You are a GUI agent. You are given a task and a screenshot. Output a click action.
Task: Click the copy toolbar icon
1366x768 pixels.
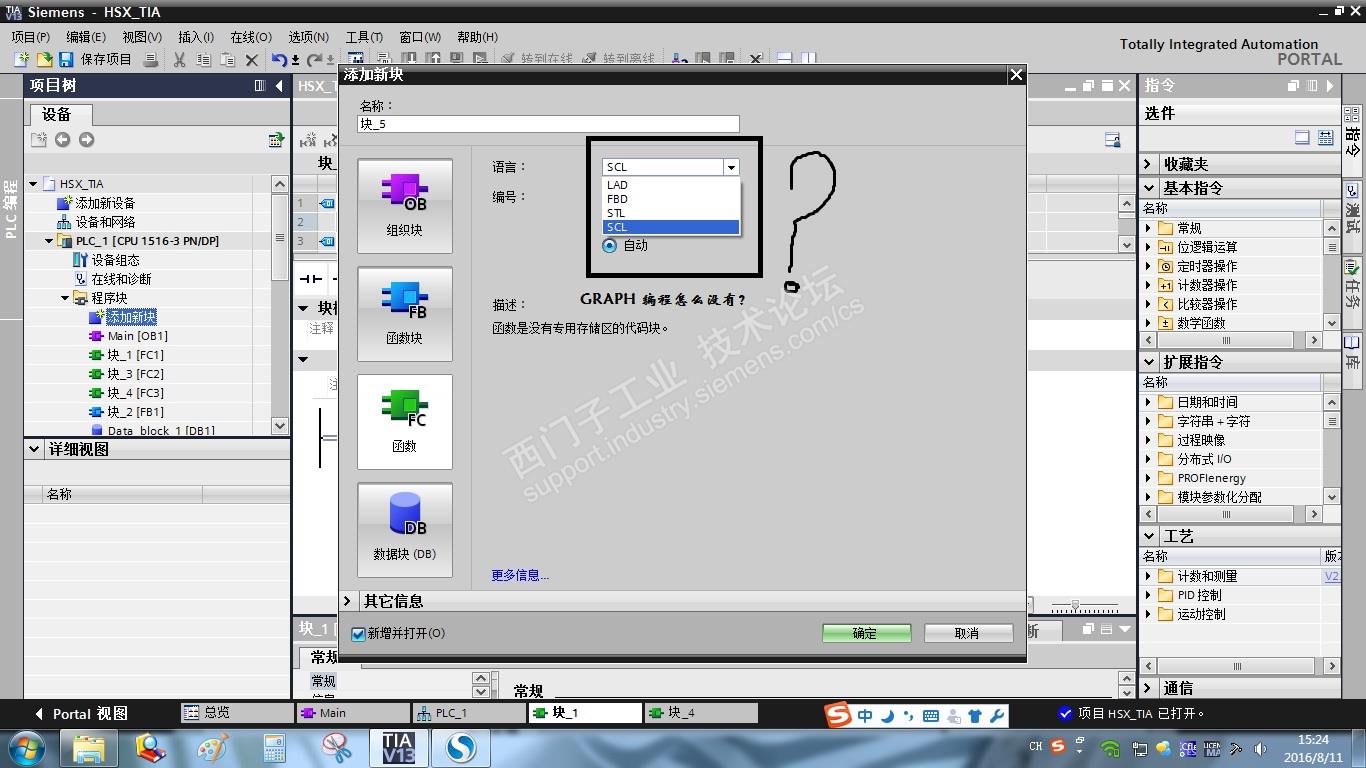pyautogui.click(x=204, y=60)
